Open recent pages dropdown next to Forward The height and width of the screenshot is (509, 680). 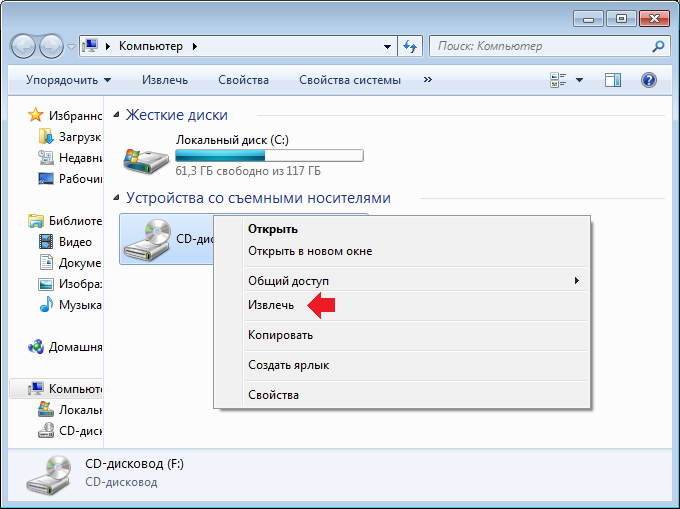point(71,46)
